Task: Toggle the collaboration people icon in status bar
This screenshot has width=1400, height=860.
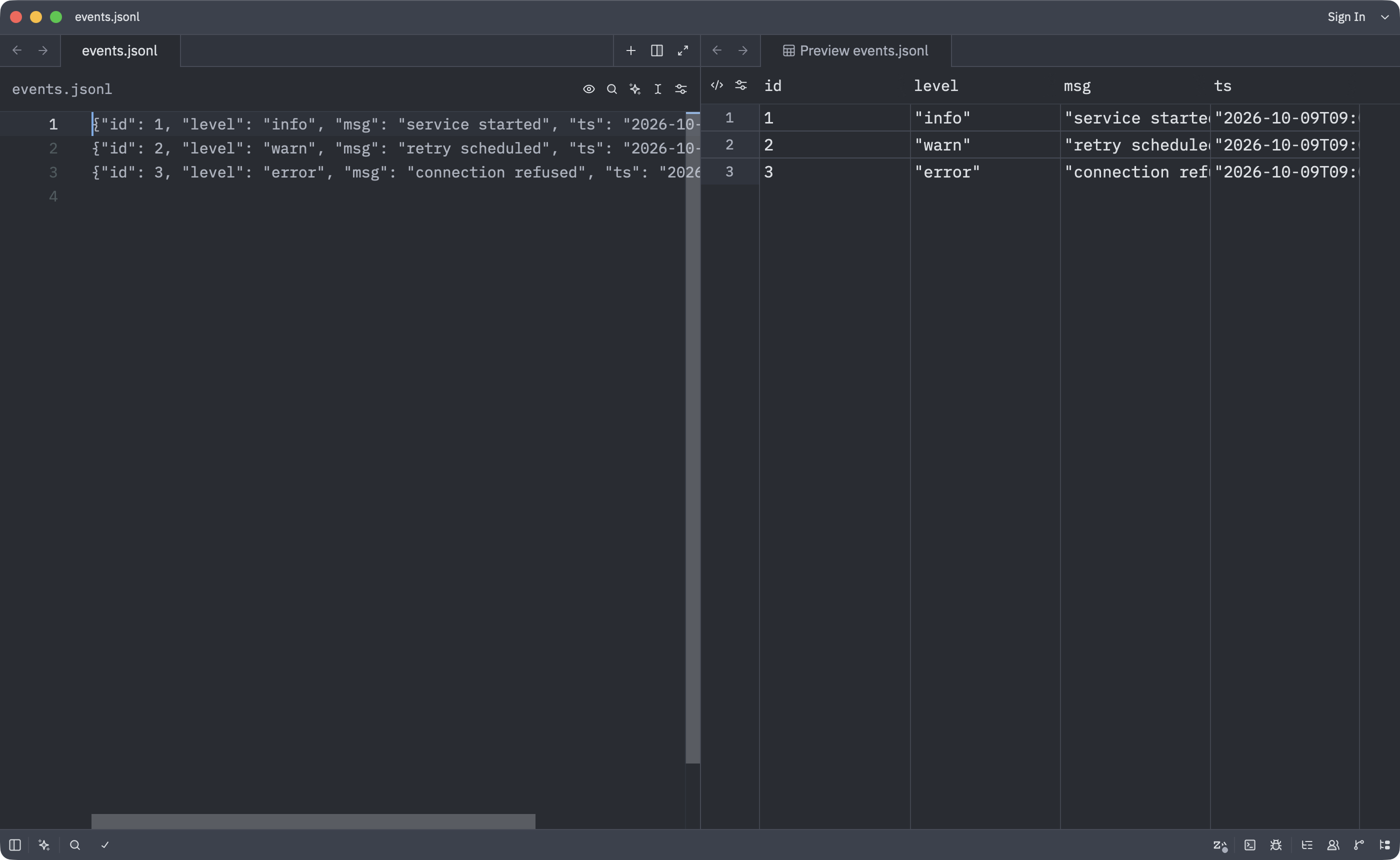Action: pyautogui.click(x=1333, y=845)
